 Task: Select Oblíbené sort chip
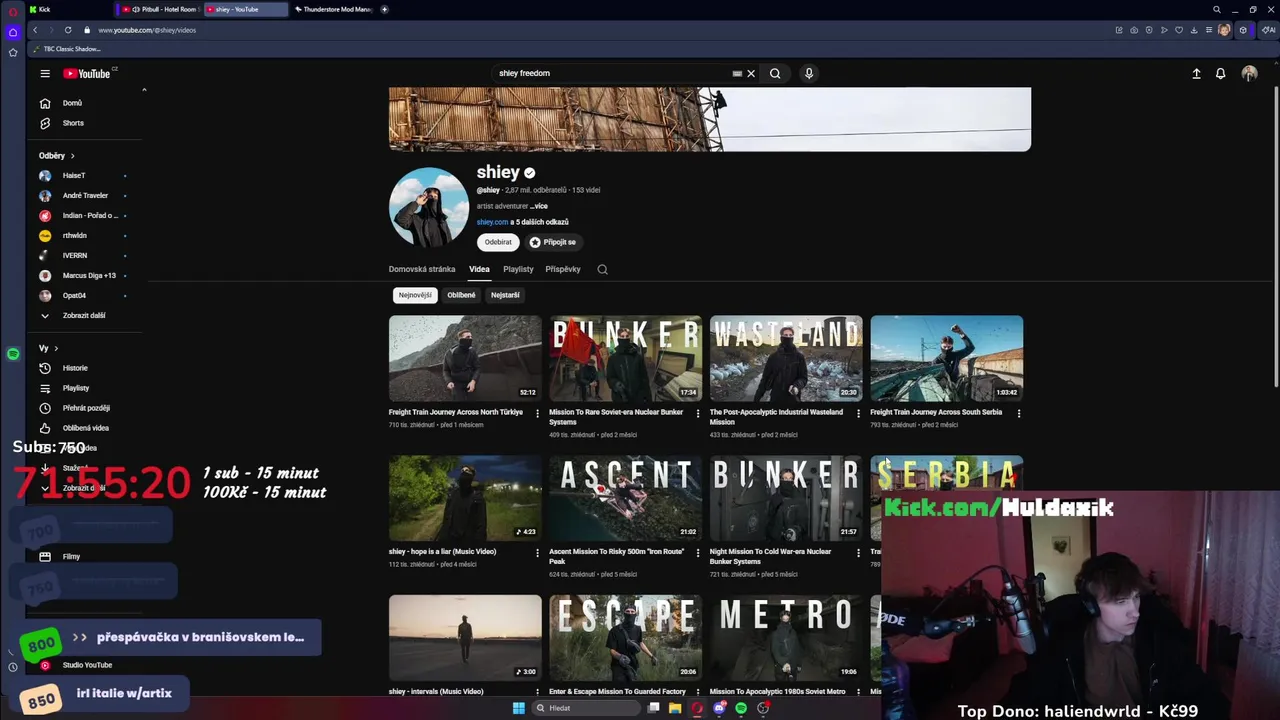tap(461, 295)
